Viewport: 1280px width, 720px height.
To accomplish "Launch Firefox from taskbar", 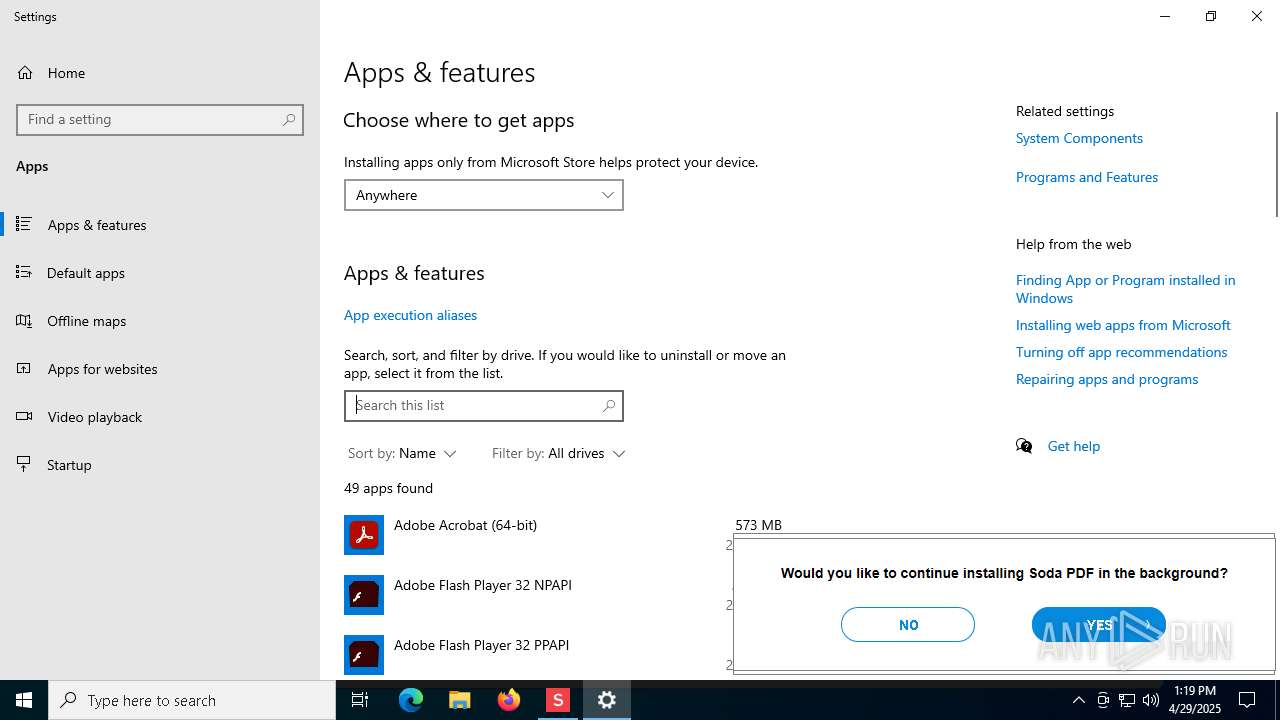I will click(509, 700).
